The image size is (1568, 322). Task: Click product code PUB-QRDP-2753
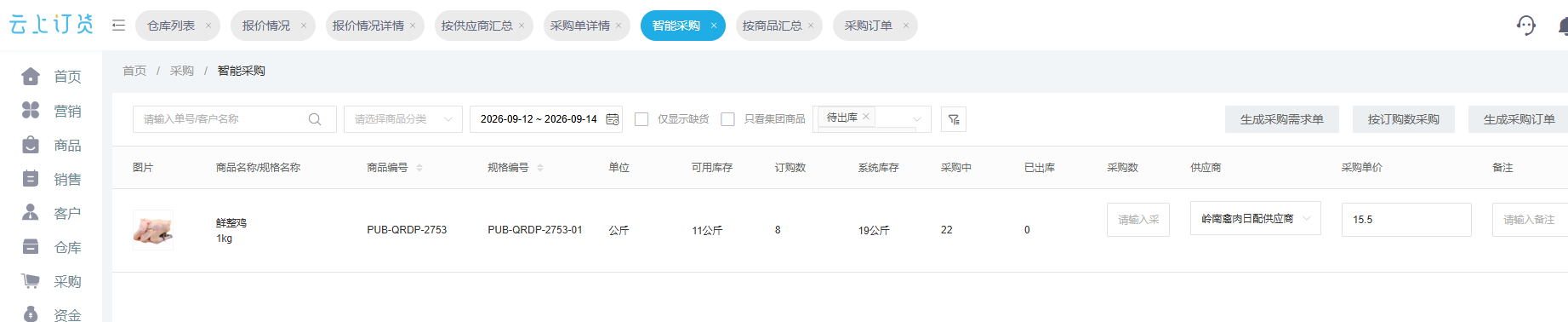(407, 230)
